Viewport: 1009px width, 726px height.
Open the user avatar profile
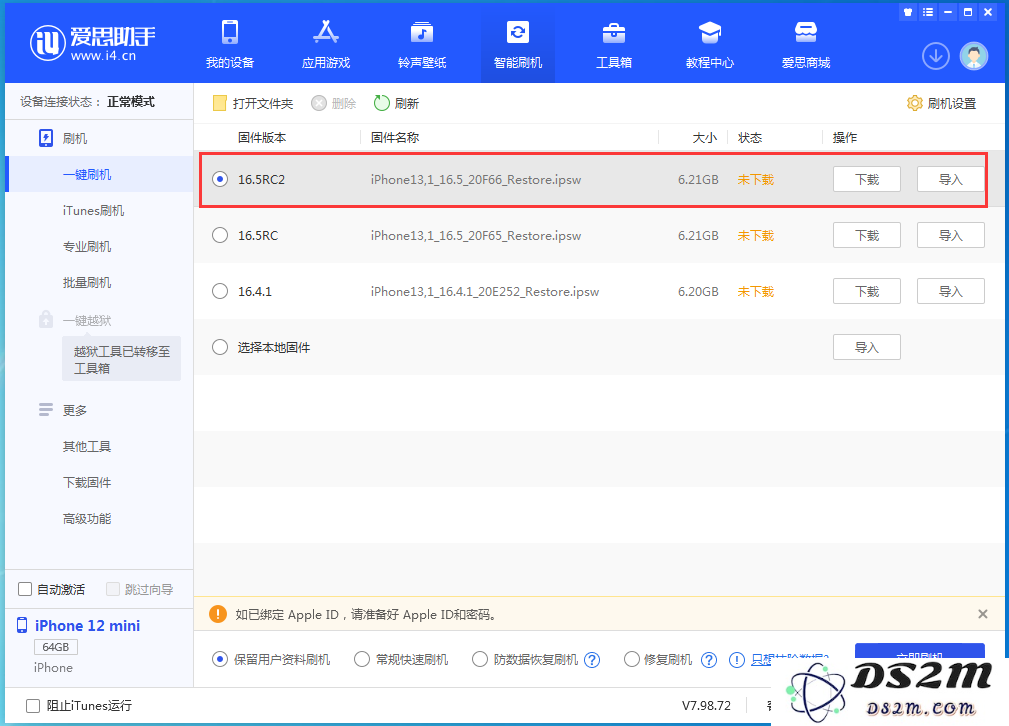(x=974, y=56)
